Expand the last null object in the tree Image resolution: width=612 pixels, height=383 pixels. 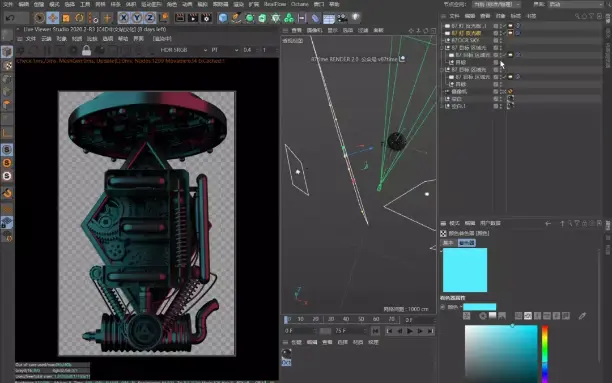pyautogui.click(x=443, y=106)
